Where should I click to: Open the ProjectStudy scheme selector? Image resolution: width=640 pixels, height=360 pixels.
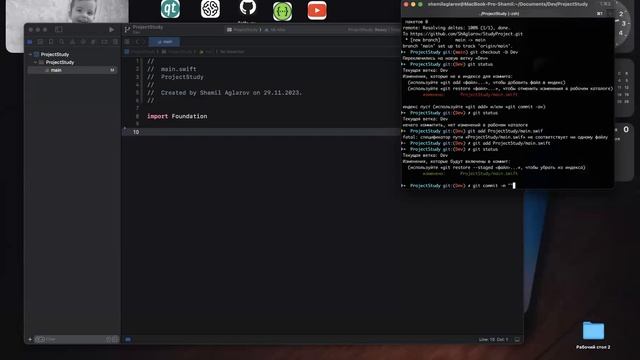pyautogui.click(x=245, y=30)
